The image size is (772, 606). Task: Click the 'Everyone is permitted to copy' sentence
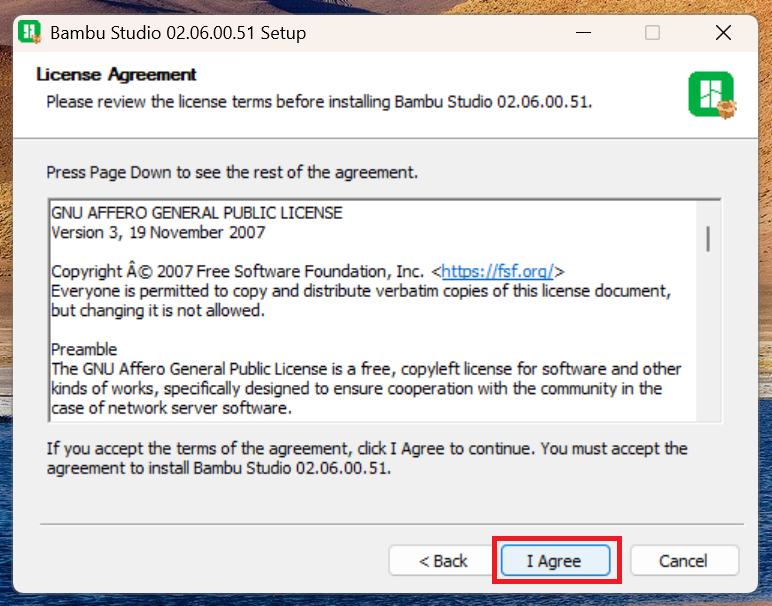[x=360, y=291]
